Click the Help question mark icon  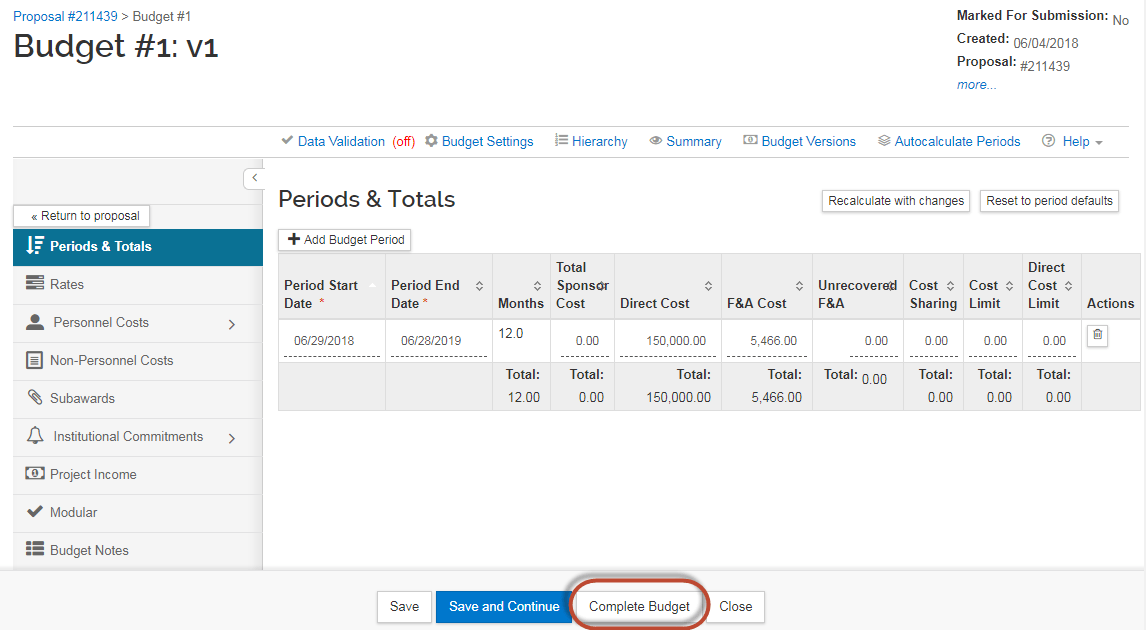(1048, 140)
